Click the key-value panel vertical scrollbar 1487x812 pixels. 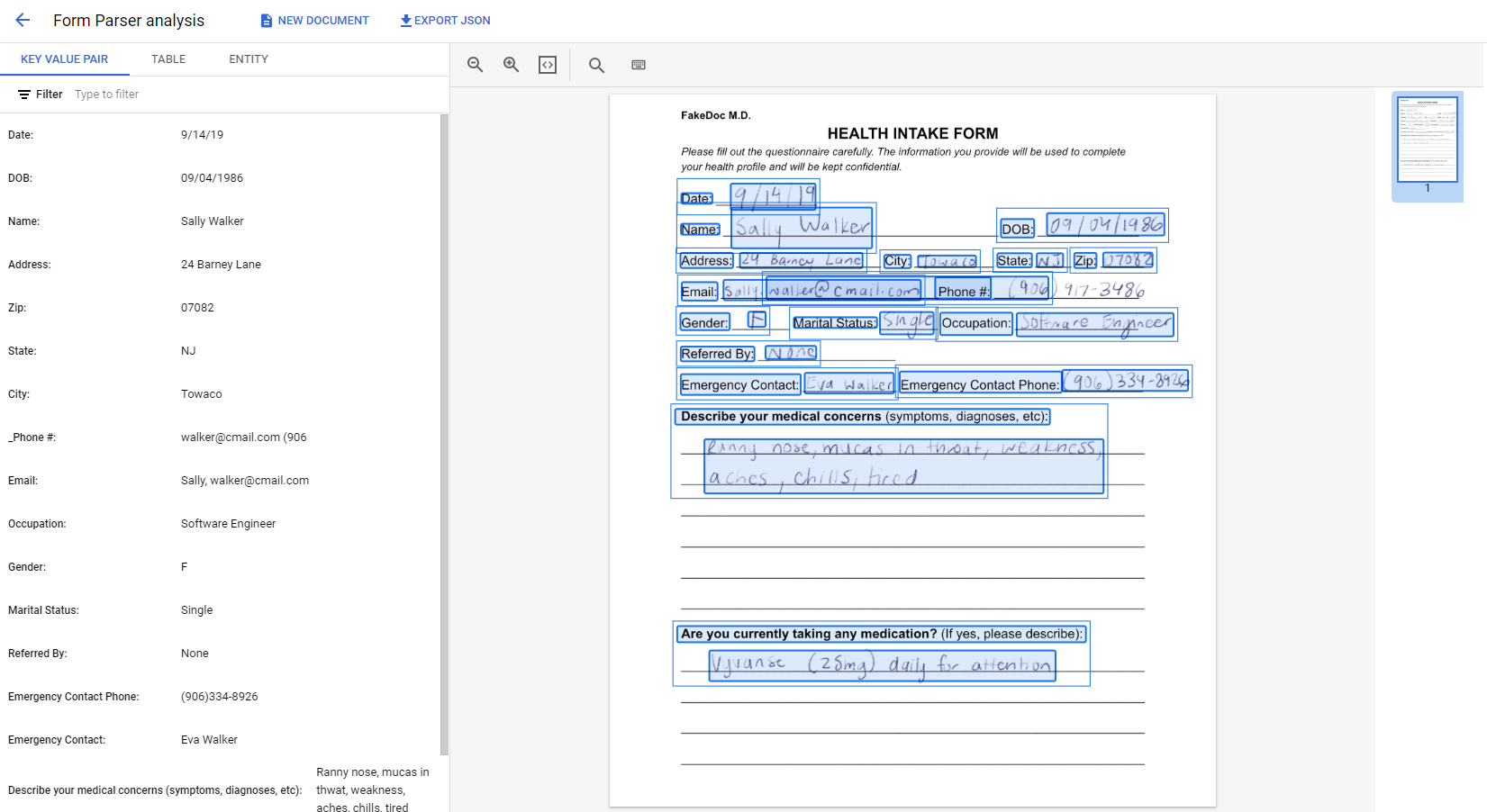pos(444,432)
